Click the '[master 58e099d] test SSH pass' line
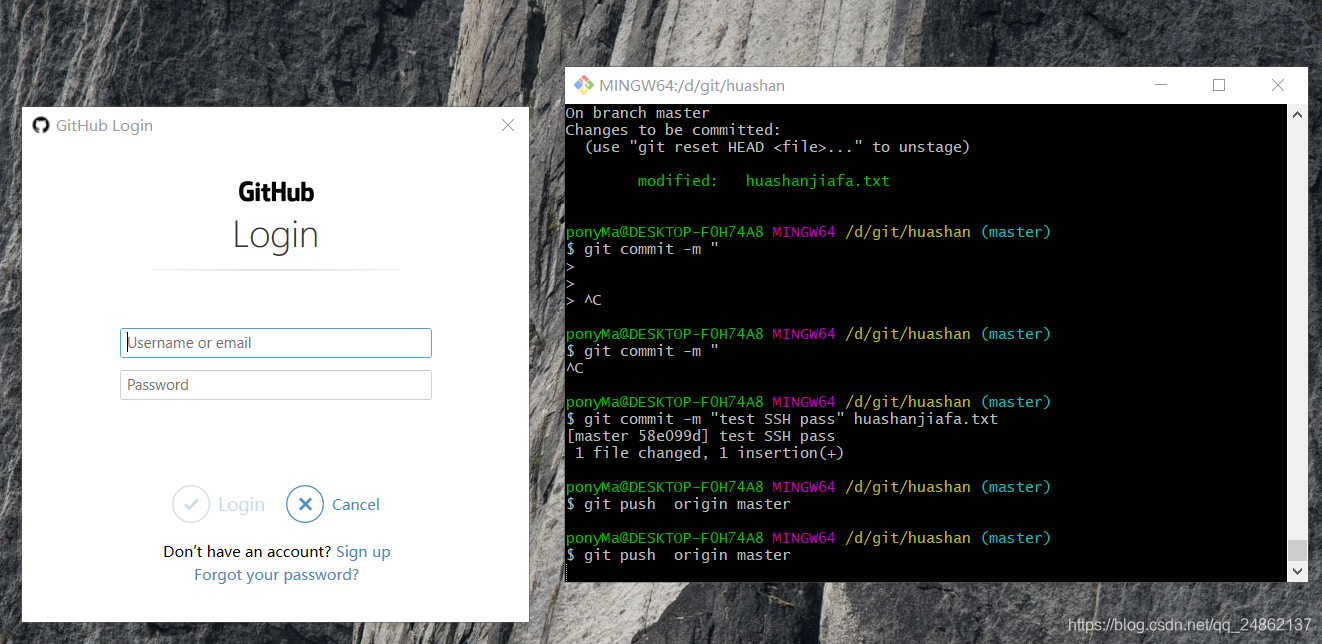Screen dimensions: 1322x644 pos(700,436)
